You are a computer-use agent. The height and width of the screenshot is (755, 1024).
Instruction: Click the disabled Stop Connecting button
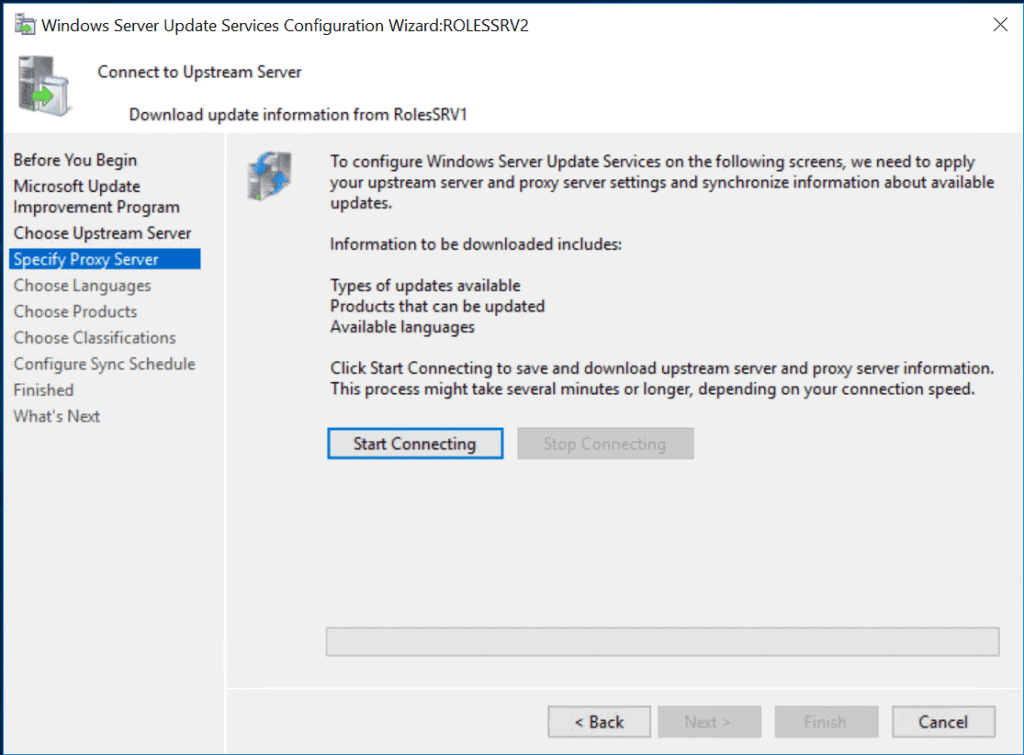[605, 443]
